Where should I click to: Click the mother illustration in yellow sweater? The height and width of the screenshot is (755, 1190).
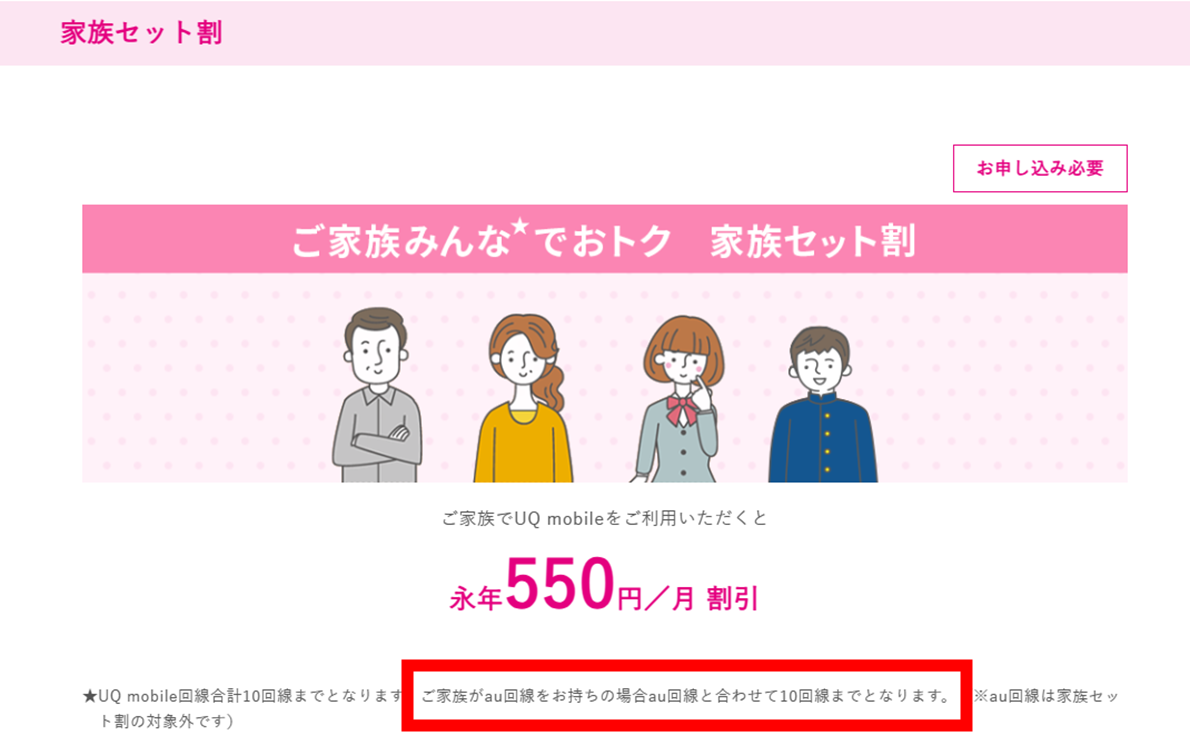click(x=524, y=398)
